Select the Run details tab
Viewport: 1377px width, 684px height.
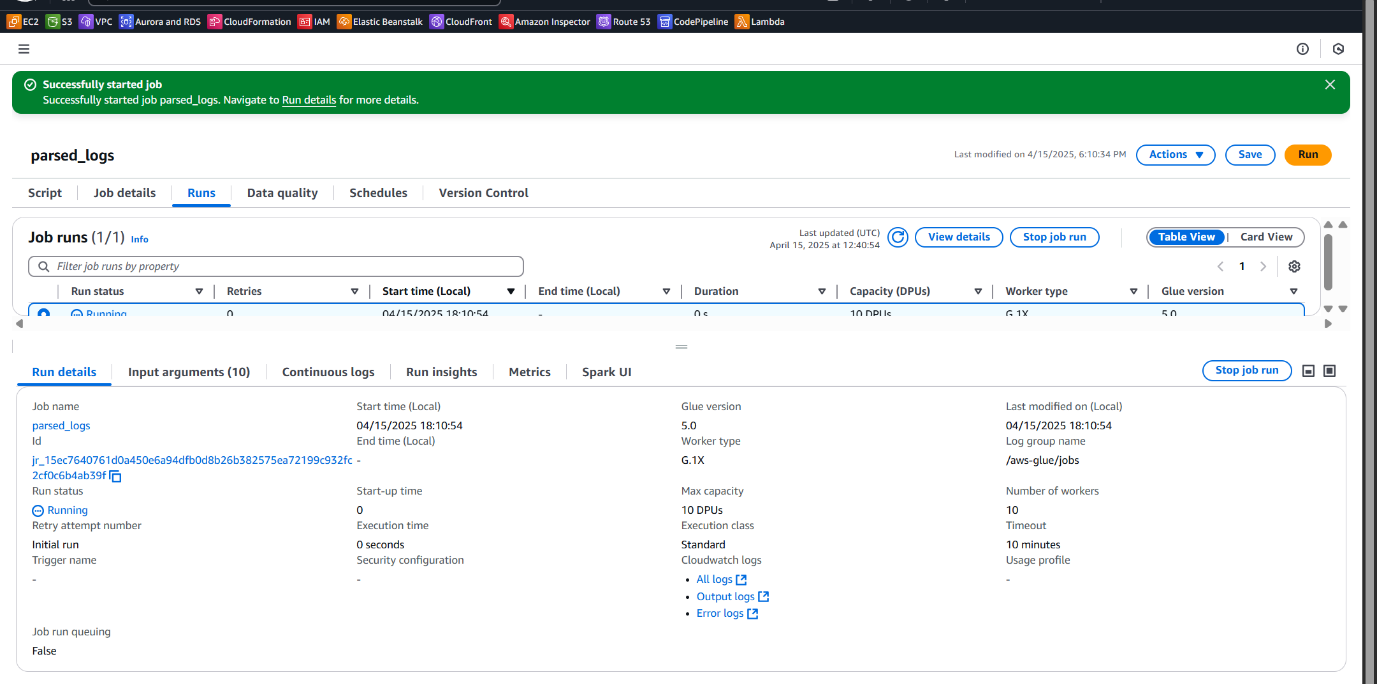[x=64, y=372]
